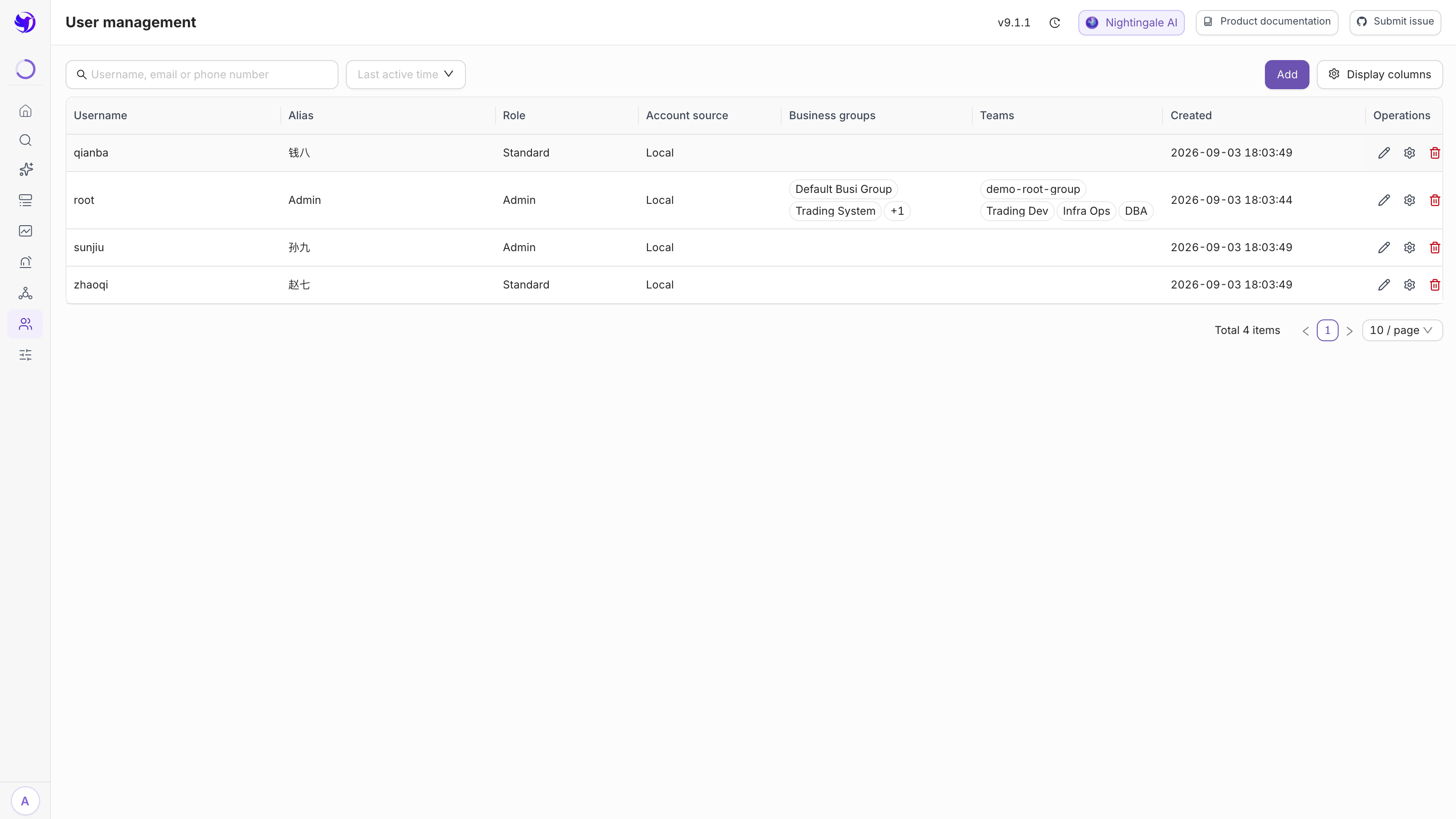Delete user zhaoqi with trash icon
The image size is (1456, 819).
tap(1435, 285)
